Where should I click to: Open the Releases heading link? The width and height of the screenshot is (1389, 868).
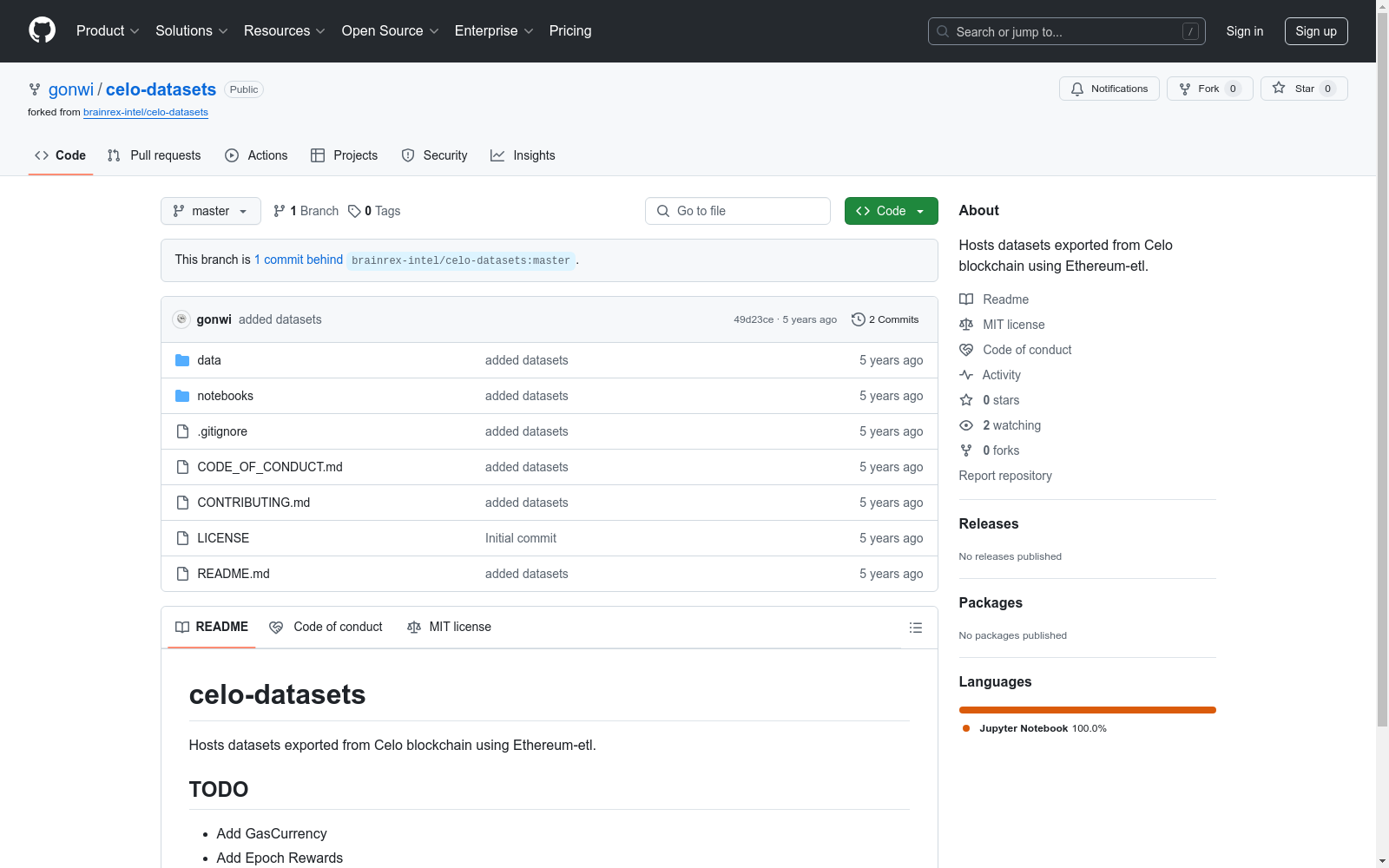[989, 523]
